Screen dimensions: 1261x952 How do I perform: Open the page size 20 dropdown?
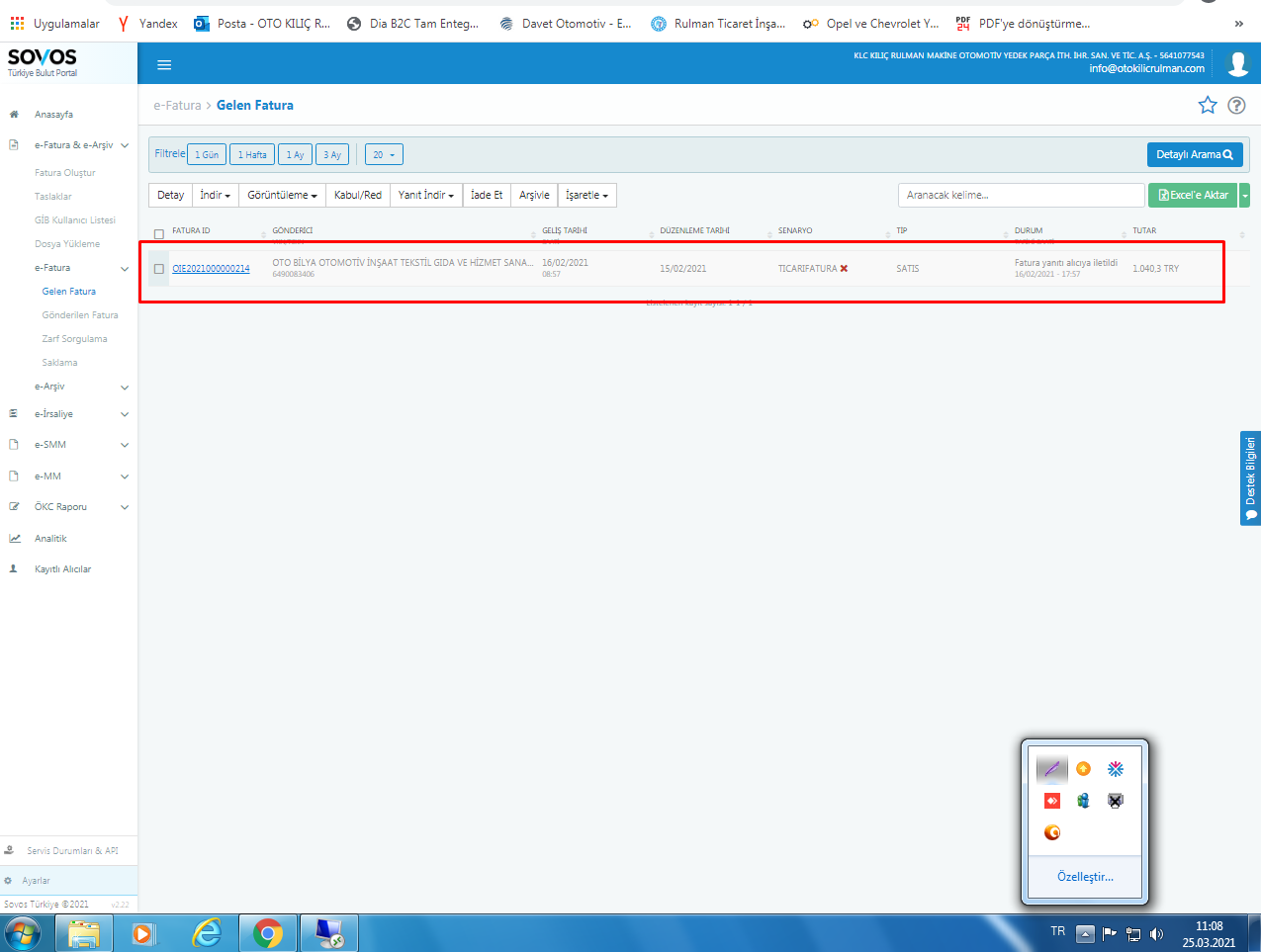click(x=384, y=155)
